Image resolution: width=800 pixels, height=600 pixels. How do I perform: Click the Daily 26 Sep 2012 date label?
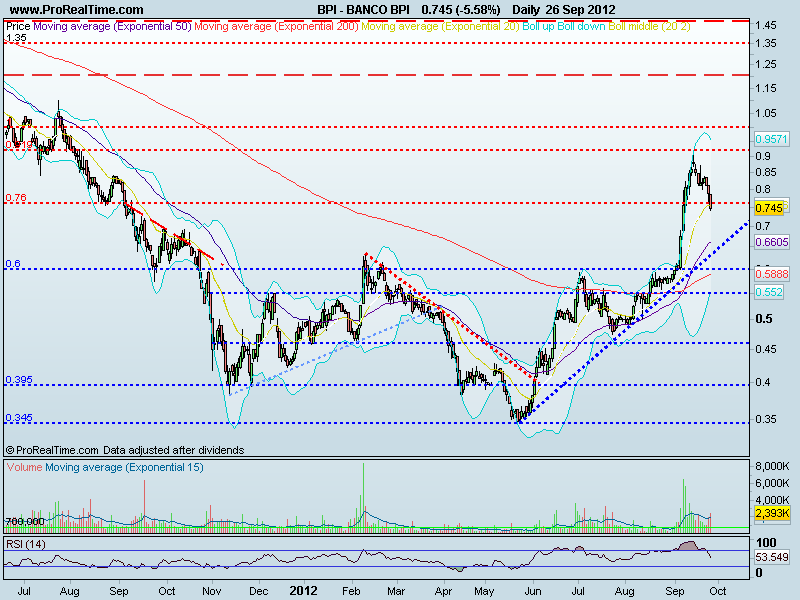tap(563, 10)
